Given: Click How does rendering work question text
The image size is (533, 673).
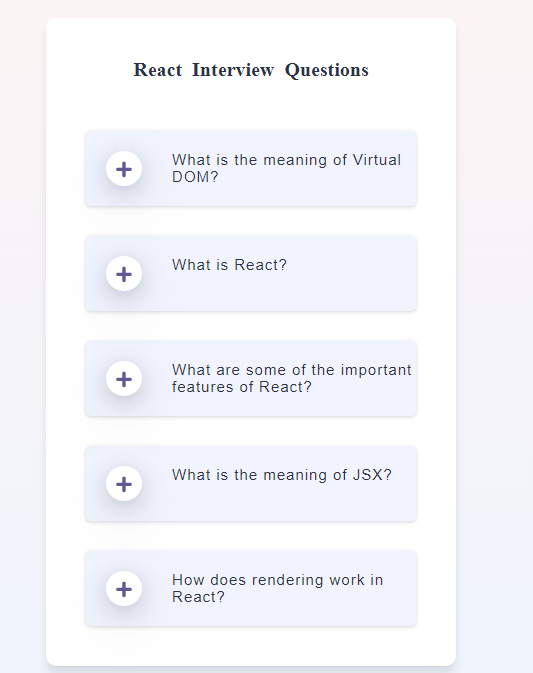Looking at the screenshot, I should (277, 588).
